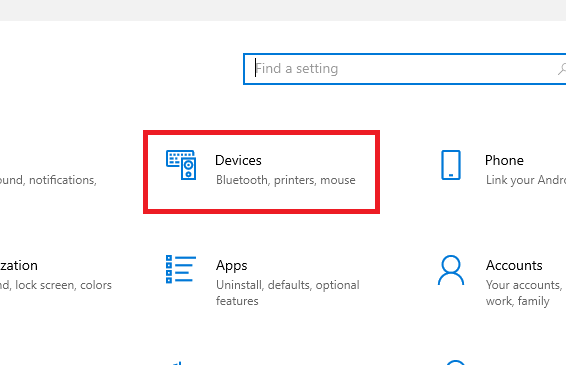Open the Devices category title
566x365 pixels.
tap(238, 160)
